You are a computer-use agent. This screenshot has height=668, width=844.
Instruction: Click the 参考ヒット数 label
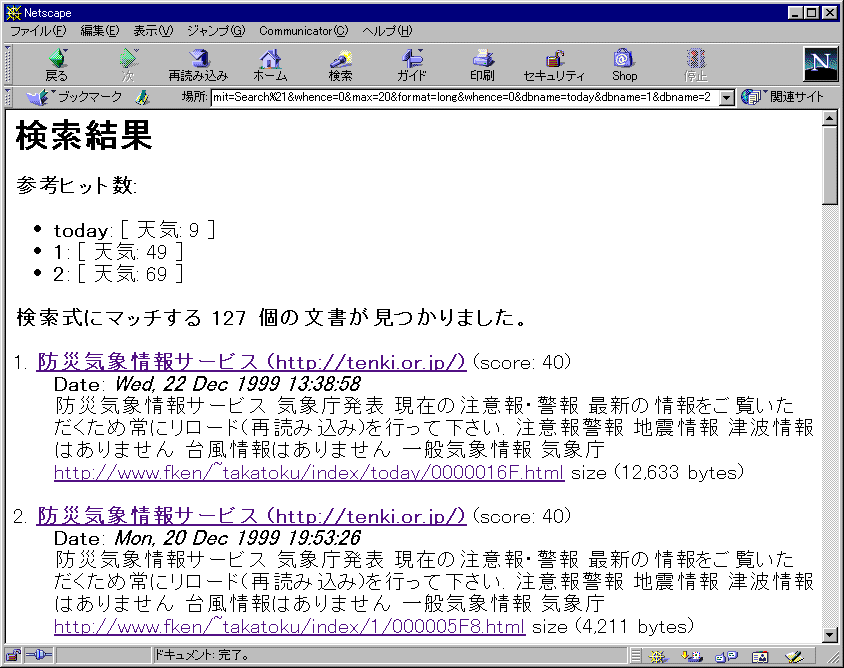point(76,186)
